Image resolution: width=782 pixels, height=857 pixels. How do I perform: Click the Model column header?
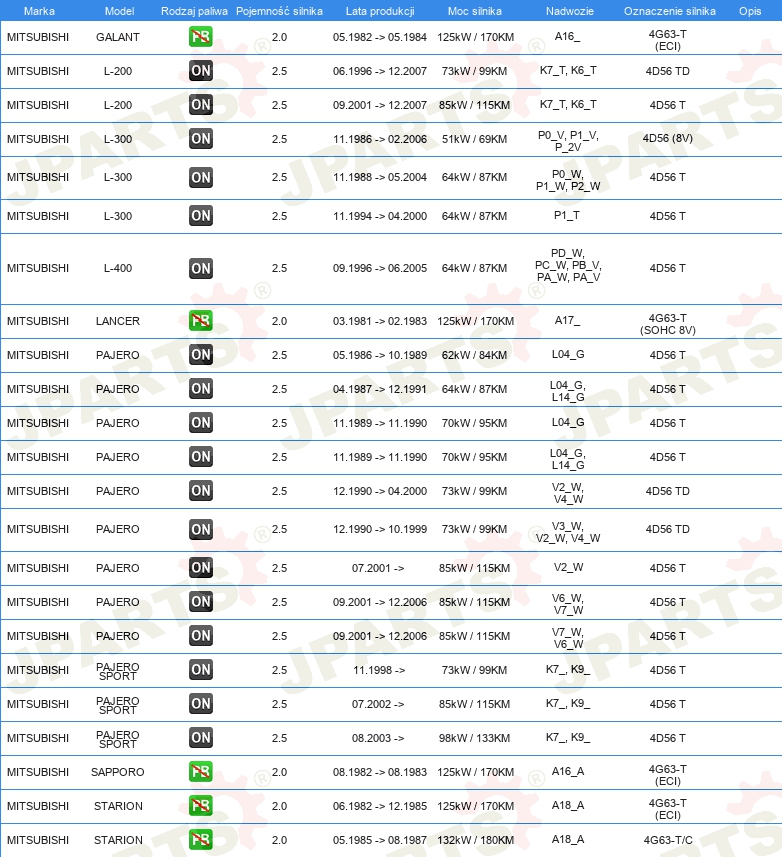pyautogui.click(x=120, y=11)
